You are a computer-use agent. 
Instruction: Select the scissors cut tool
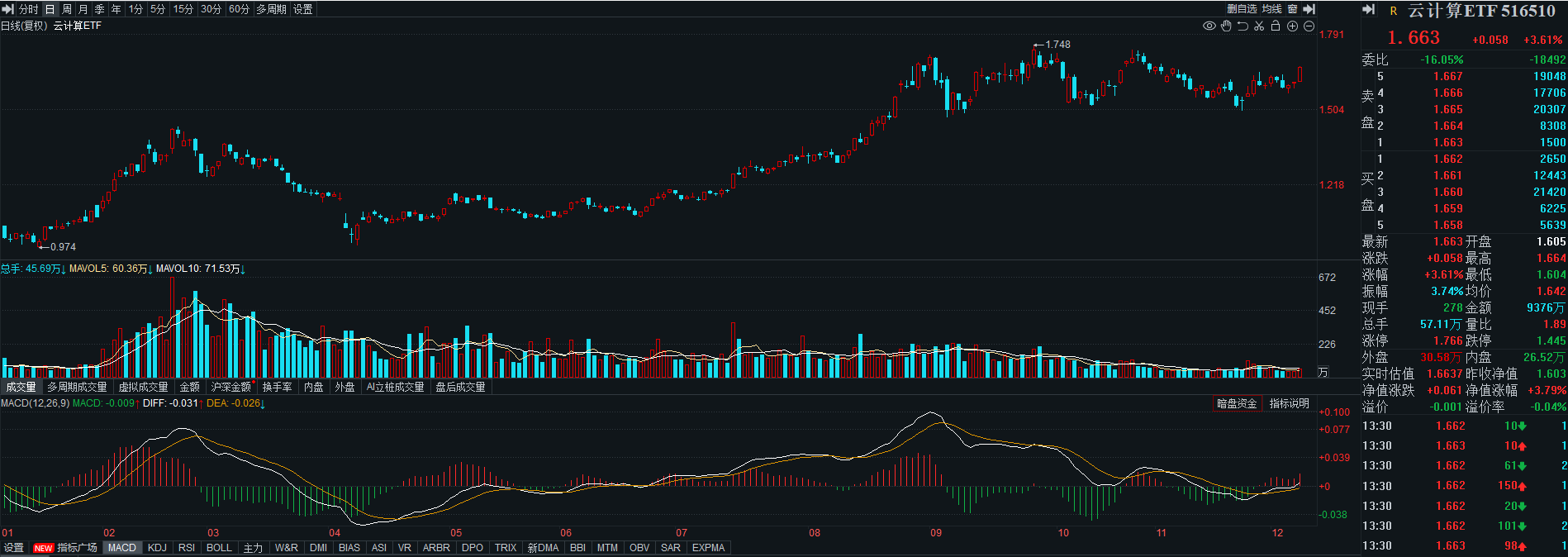tap(1259, 26)
